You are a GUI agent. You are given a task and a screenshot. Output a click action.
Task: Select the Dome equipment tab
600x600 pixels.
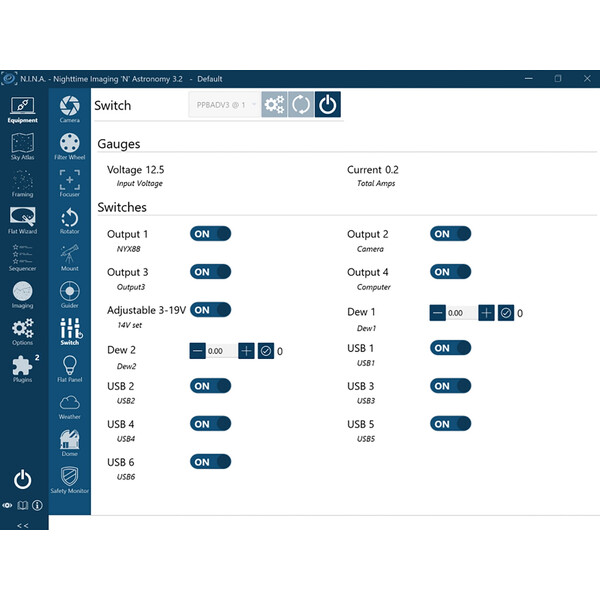click(70, 443)
